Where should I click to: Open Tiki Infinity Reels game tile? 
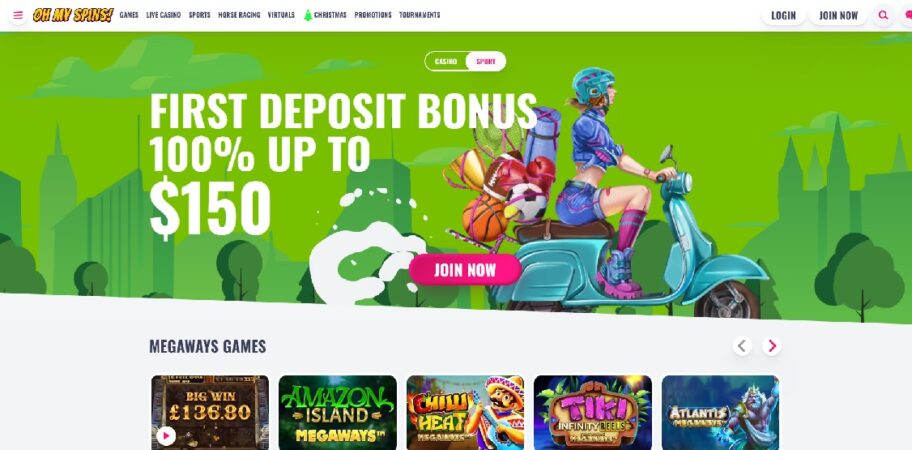[x=593, y=412]
